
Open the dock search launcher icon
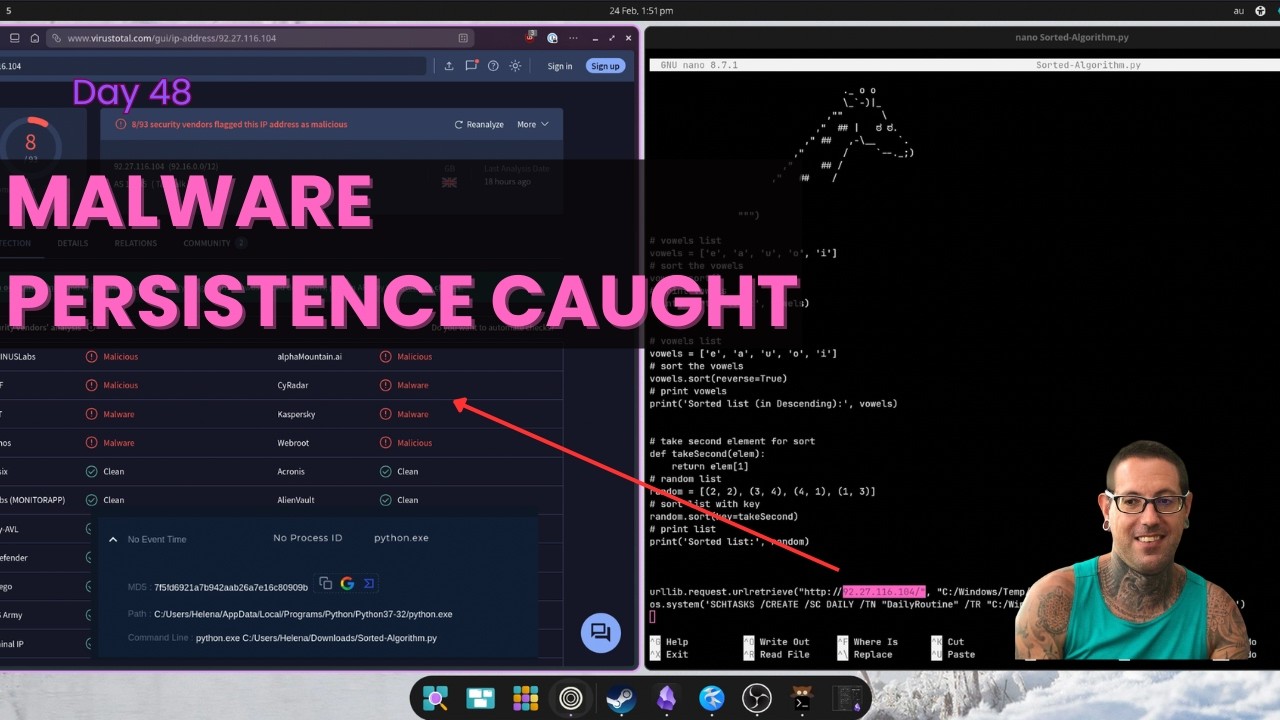tap(435, 698)
